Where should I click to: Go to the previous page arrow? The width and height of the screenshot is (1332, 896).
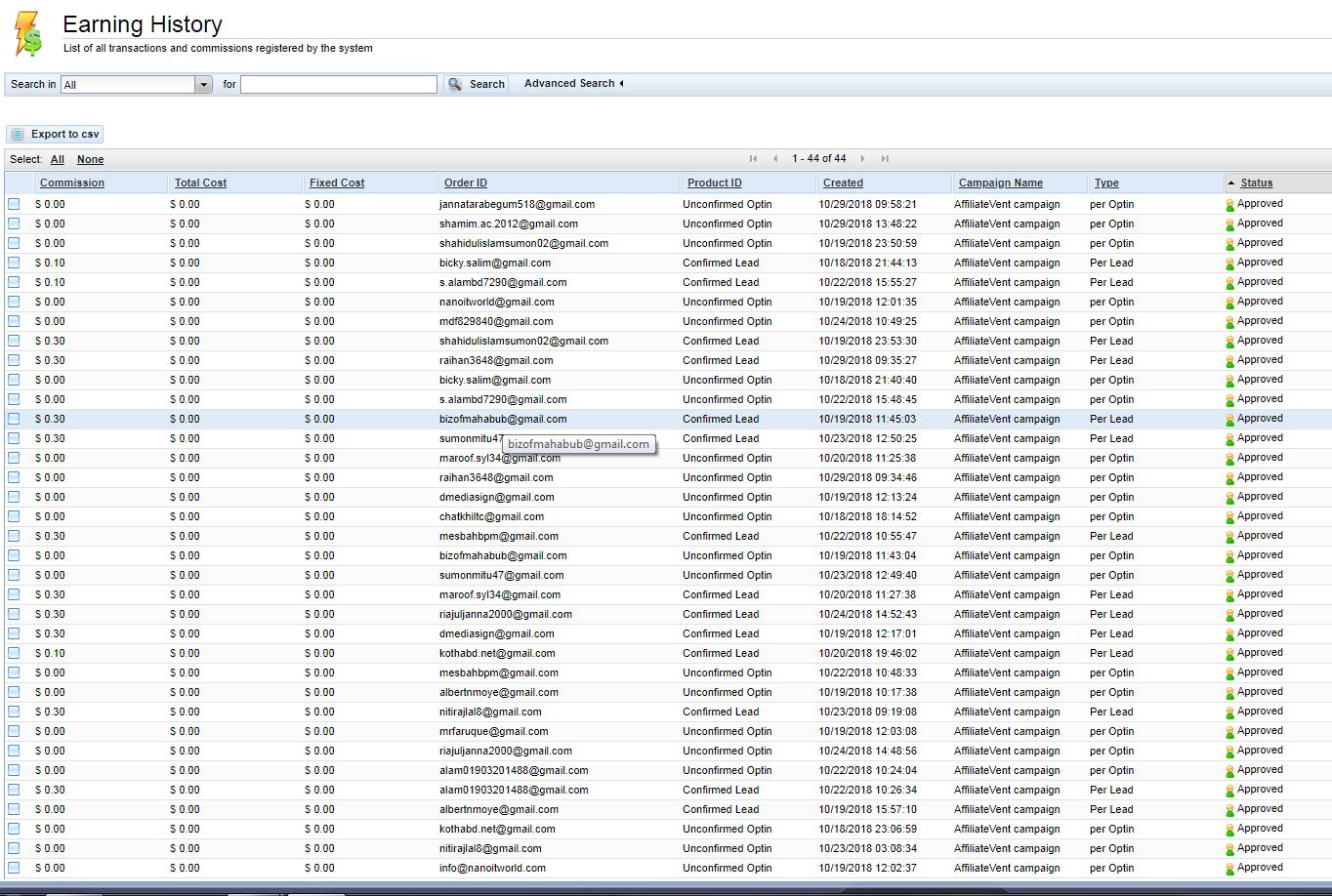coord(775,159)
